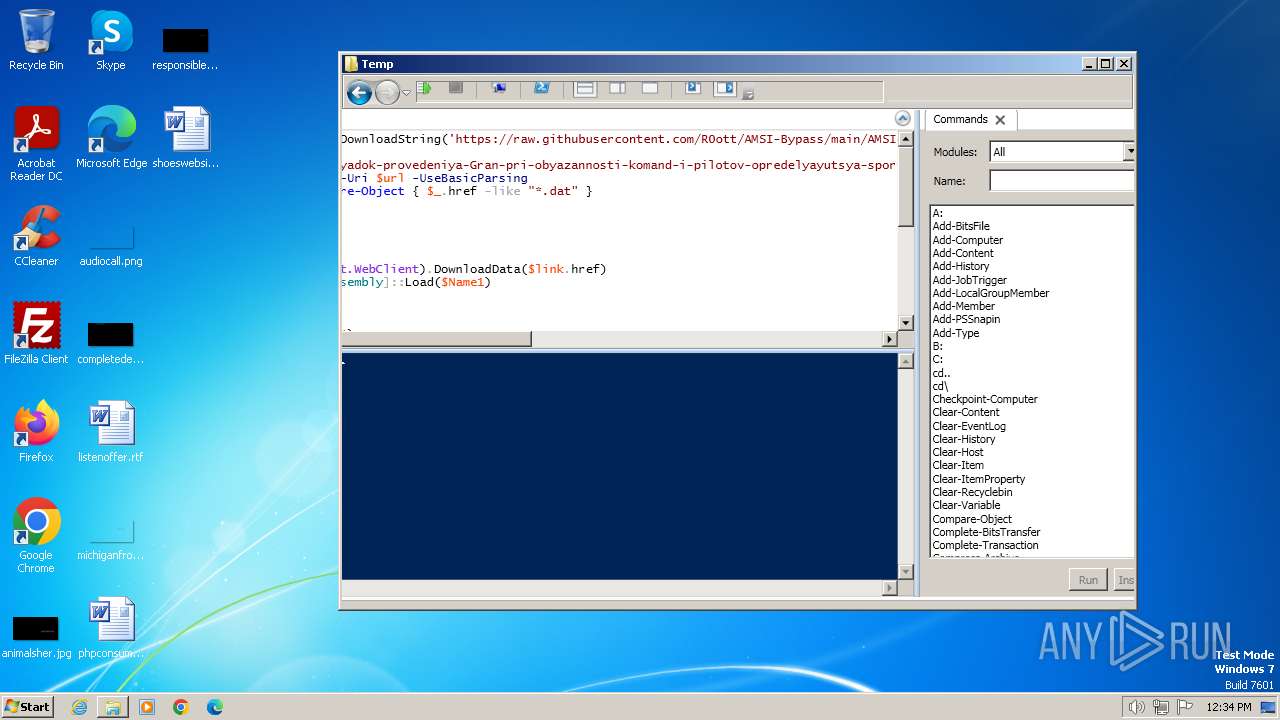1280x720 pixels.
Task: Close the Commands add-on tab
Action: (x=1000, y=120)
